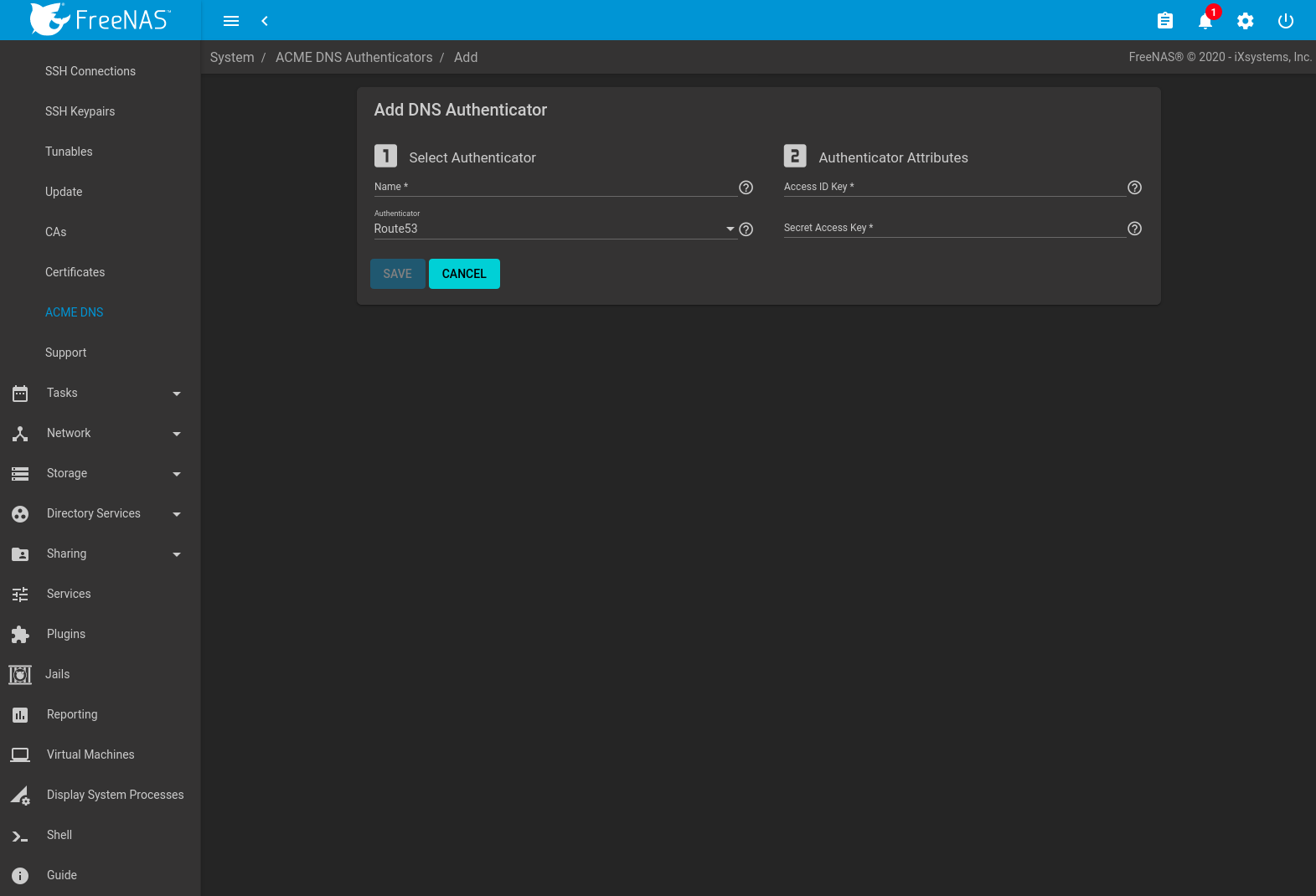Show help for Secret Access Key
Image resolution: width=1316 pixels, height=896 pixels.
(x=1134, y=229)
